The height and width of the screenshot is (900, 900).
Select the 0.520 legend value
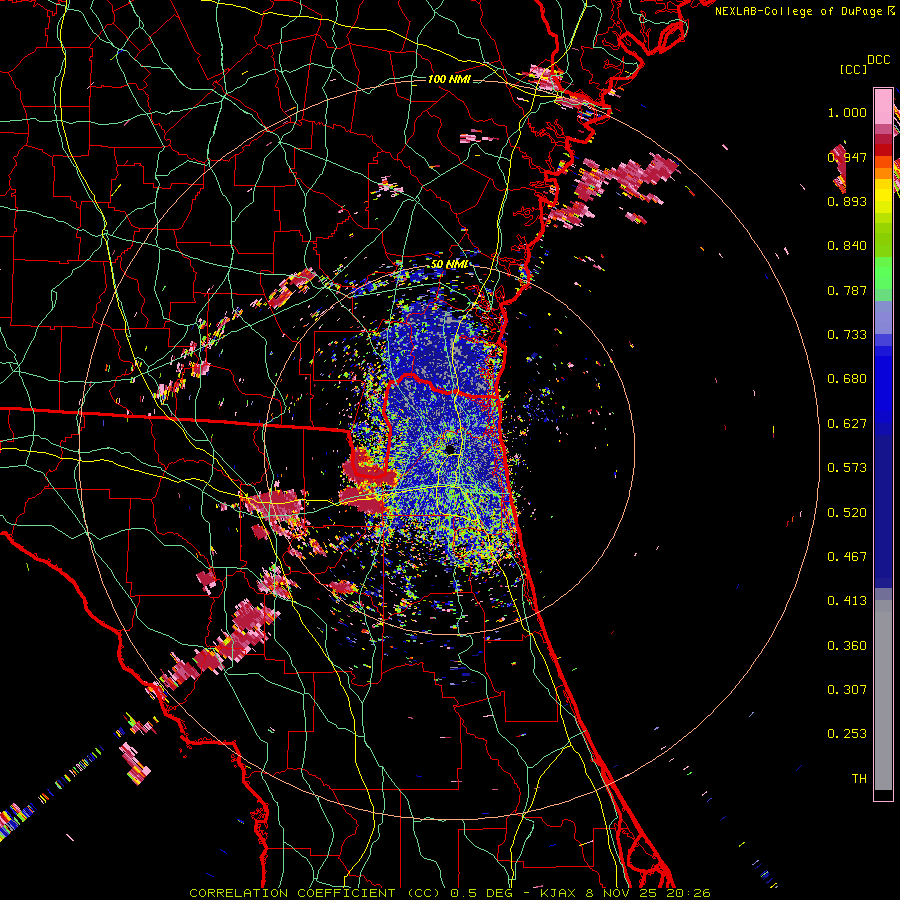[x=847, y=513]
